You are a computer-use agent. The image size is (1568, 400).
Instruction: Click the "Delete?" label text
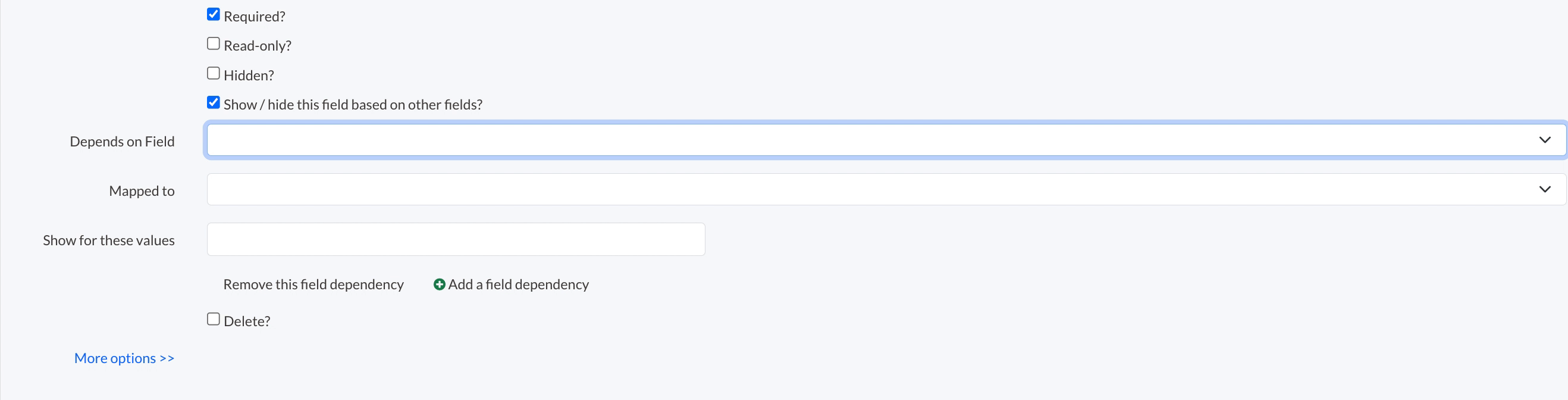click(x=247, y=321)
